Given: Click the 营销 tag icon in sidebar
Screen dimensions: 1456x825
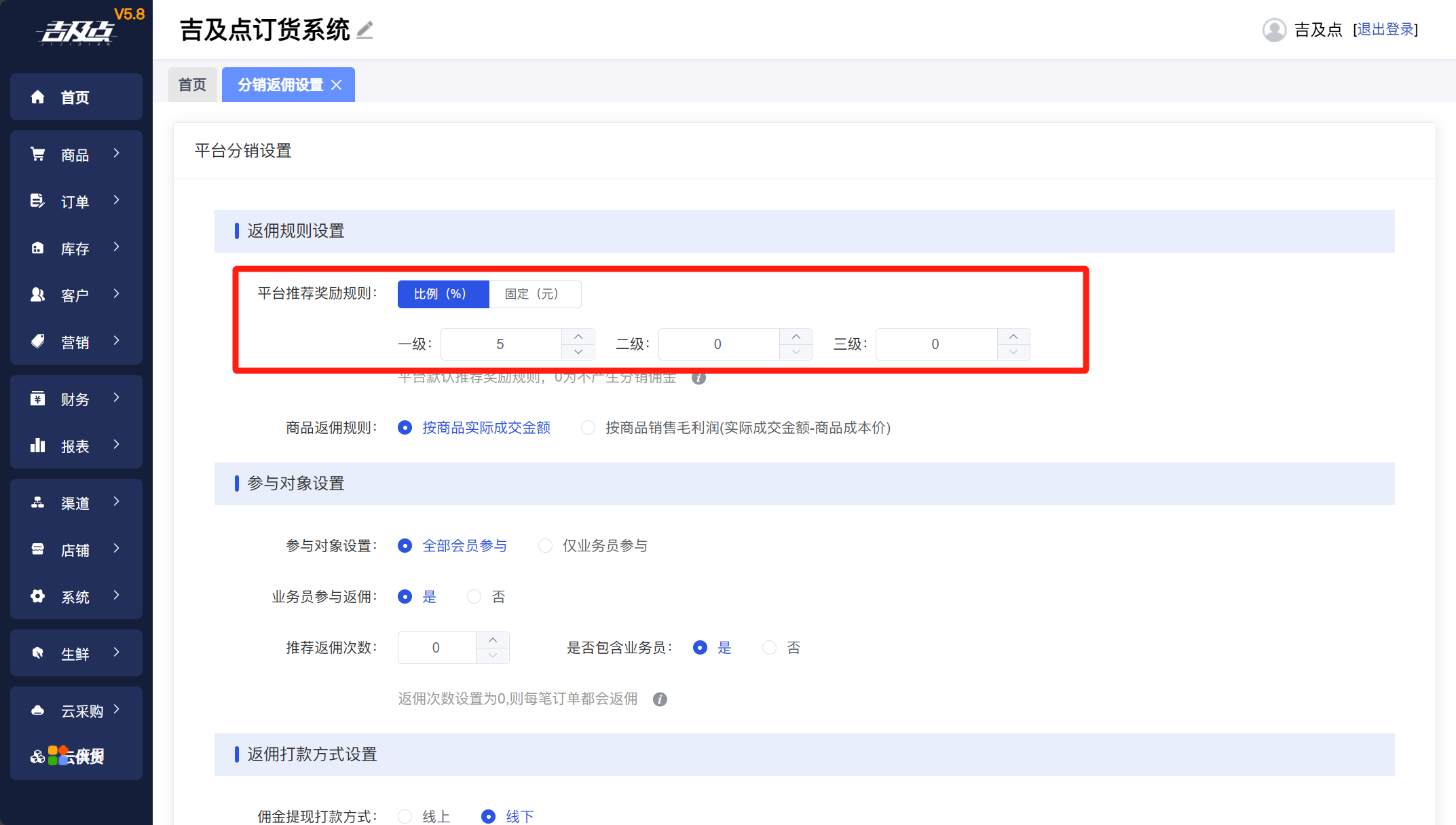Looking at the screenshot, I should click(x=38, y=342).
